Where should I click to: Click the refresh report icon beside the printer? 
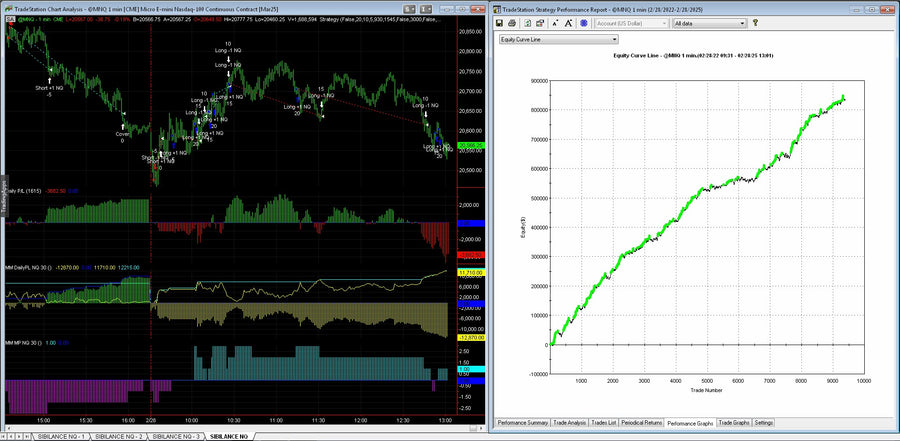(527, 23)
